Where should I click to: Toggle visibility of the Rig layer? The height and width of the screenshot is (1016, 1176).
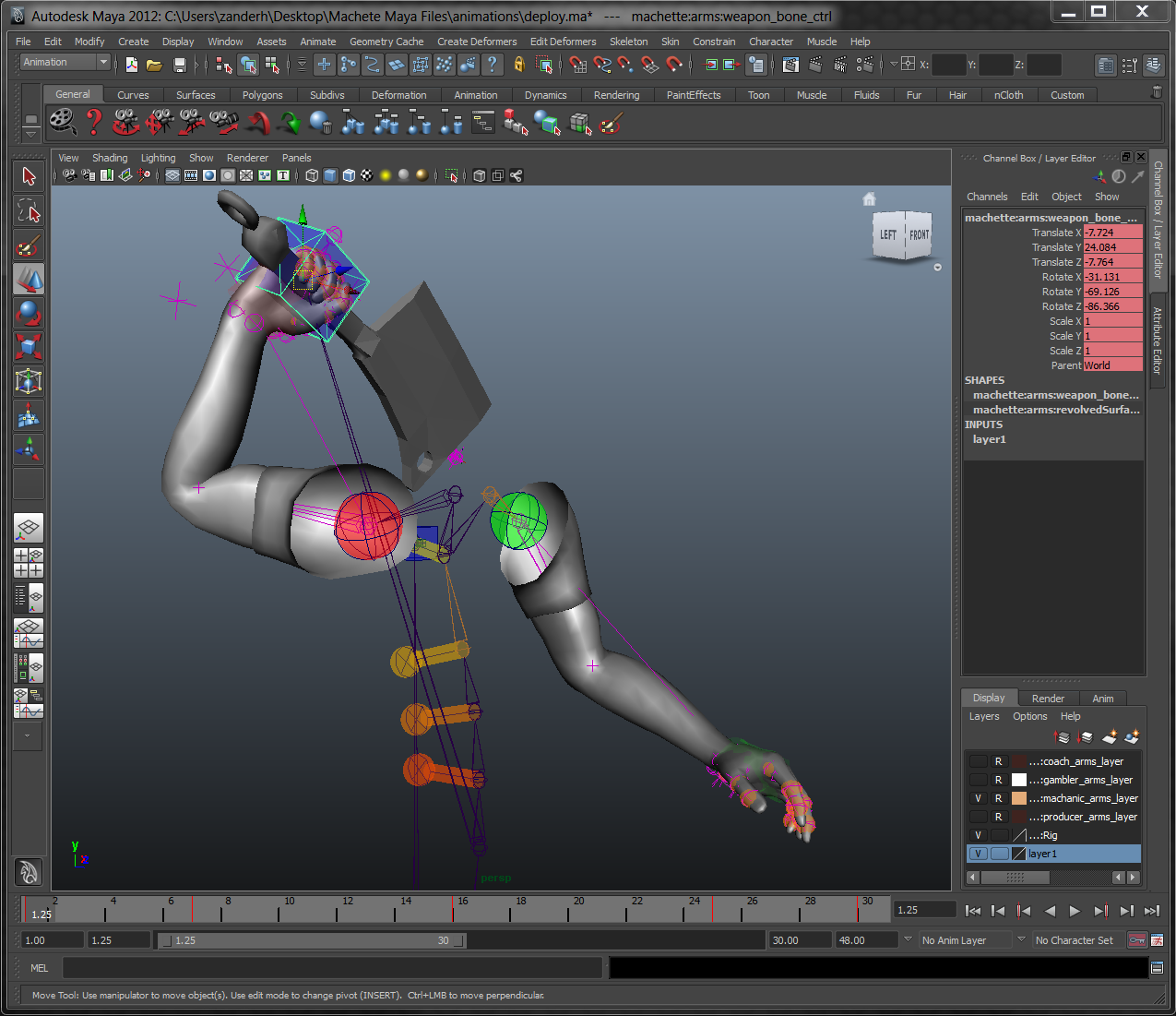pyautogui.click(x=978, y=835)
